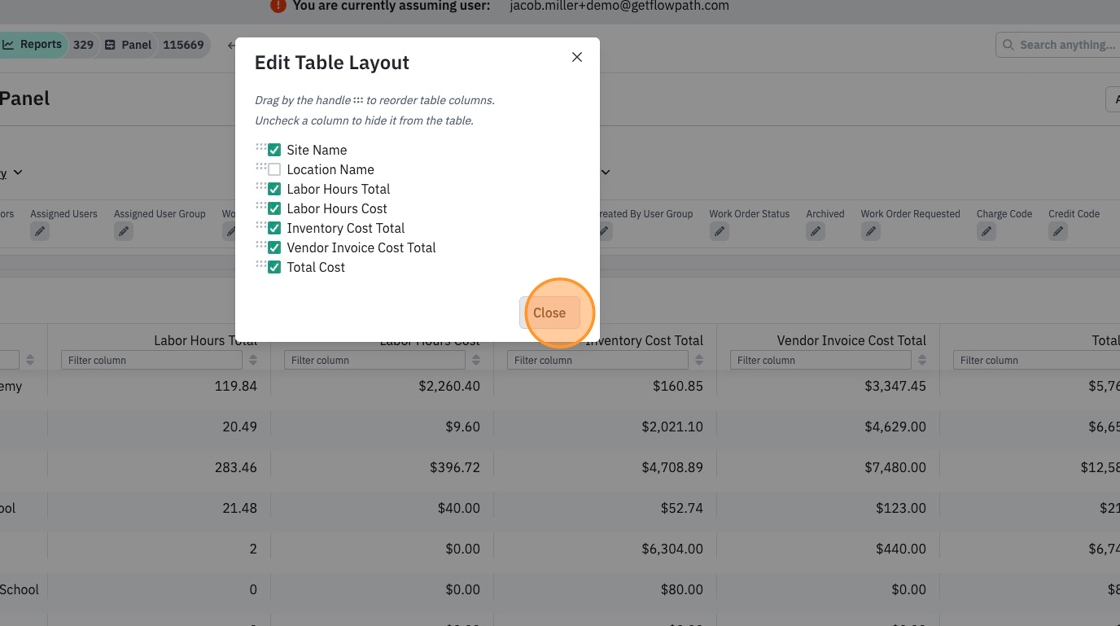Edit the Credit Code pencil icon

(1058, 232)
